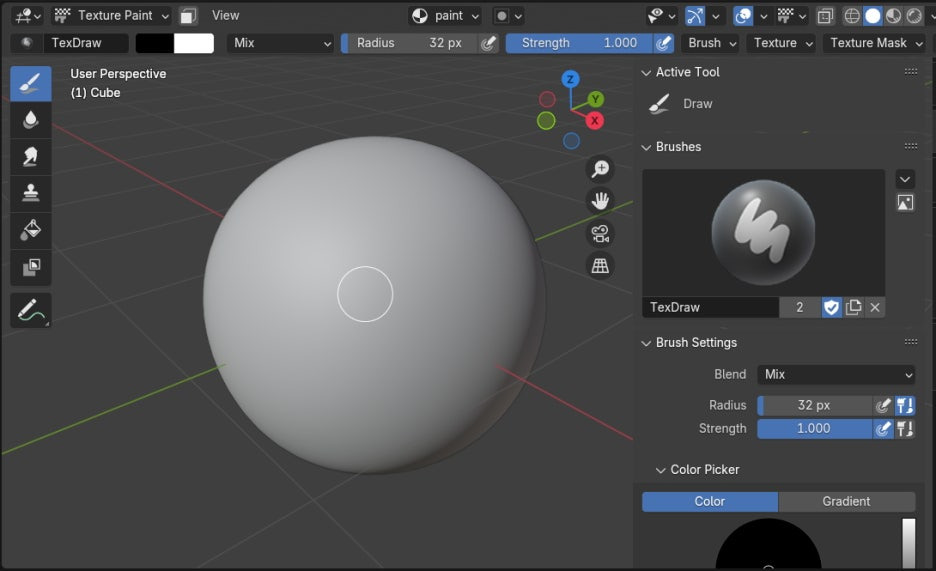Viewport: 936px width, 571px height.
Task: Toggle the fake user shield for TexDraw
Action: (832, 307)
